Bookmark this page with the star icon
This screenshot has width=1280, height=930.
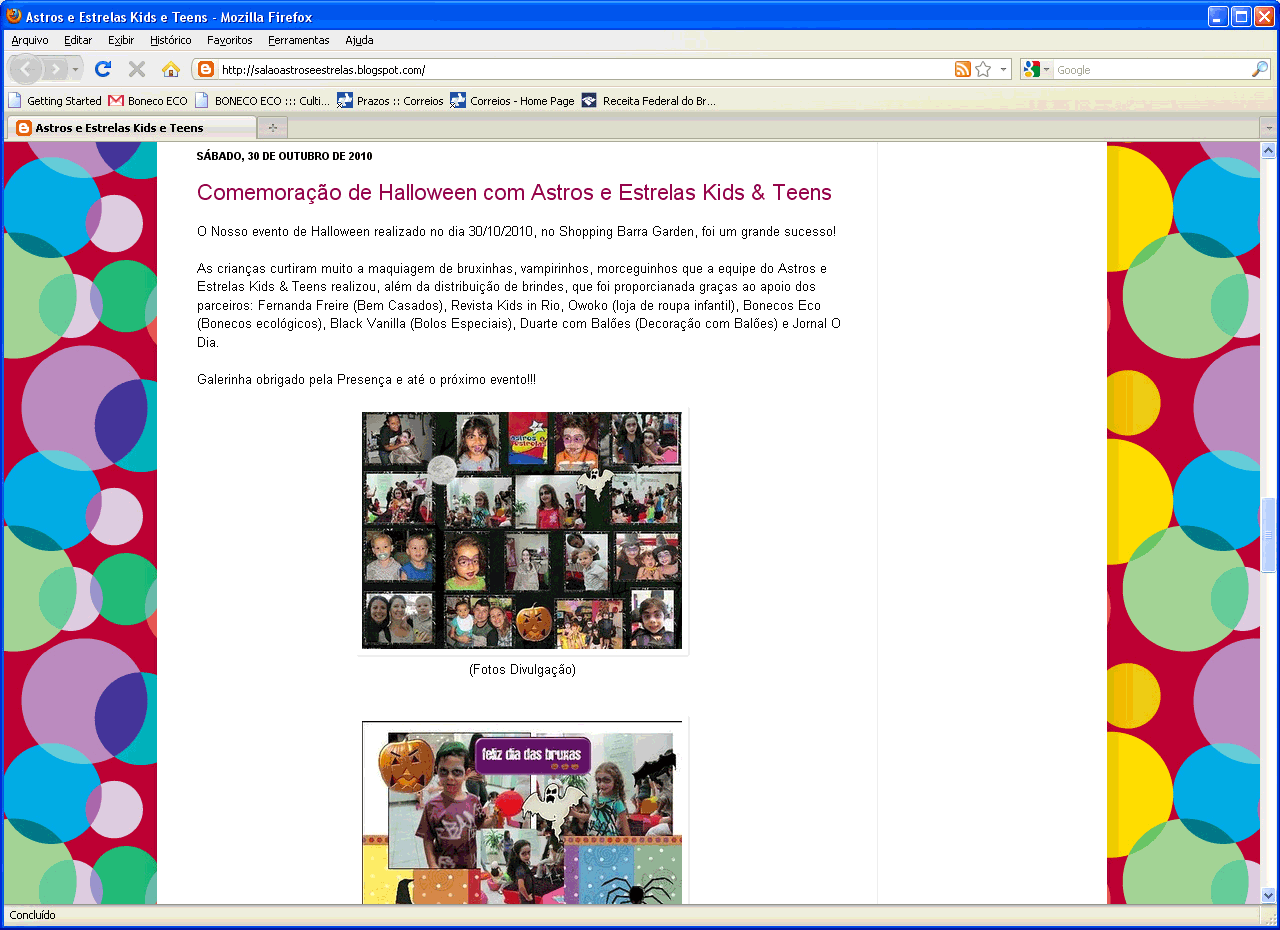coord(983,69)
